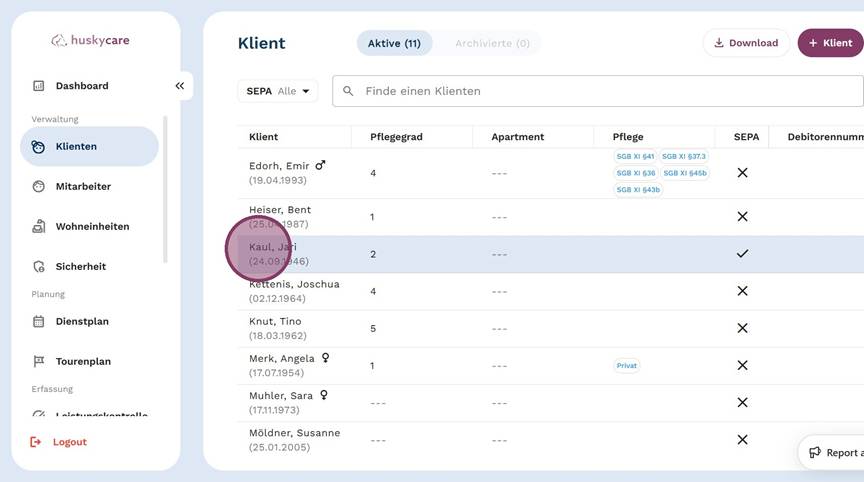Click the Download button

pyautogui.click(x=746, y=43)
